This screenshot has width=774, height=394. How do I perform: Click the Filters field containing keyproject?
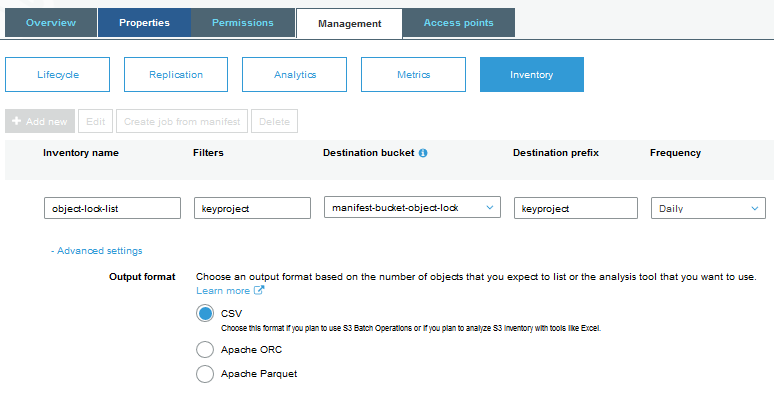pos(252,208)
